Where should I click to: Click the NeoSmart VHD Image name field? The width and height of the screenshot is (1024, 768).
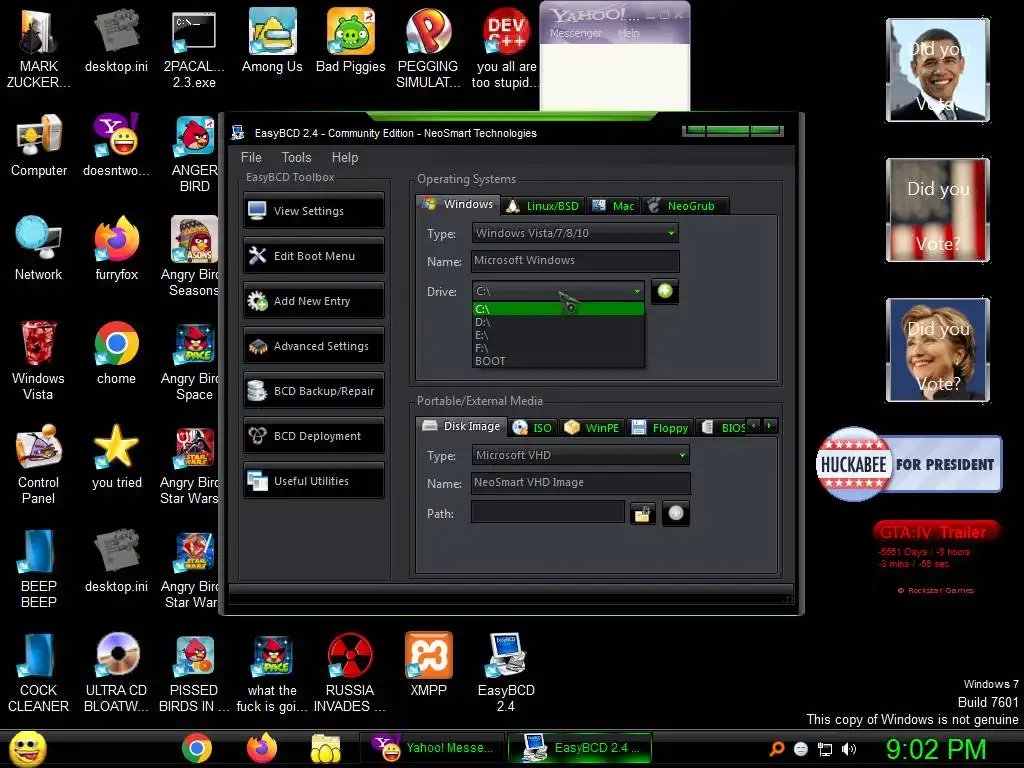click(580, 483)
